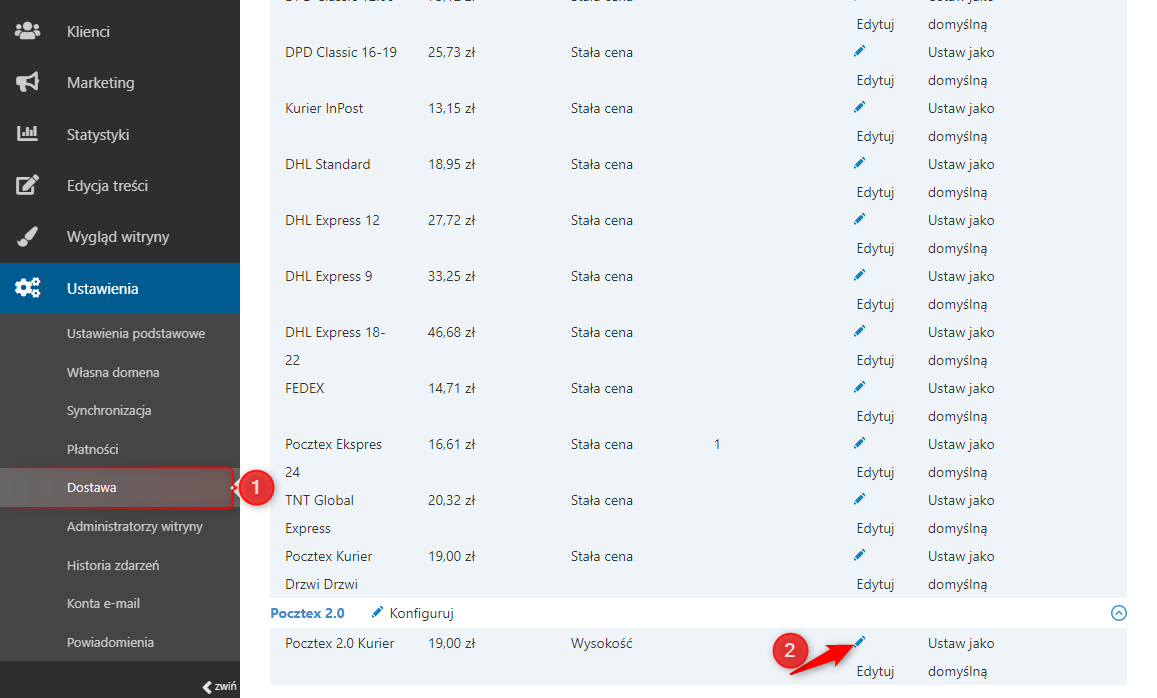Click the pencil icon for Pocztex 2.0 Kurier
The height and width of the screenshot is (698, 1157).
point(859,643)
